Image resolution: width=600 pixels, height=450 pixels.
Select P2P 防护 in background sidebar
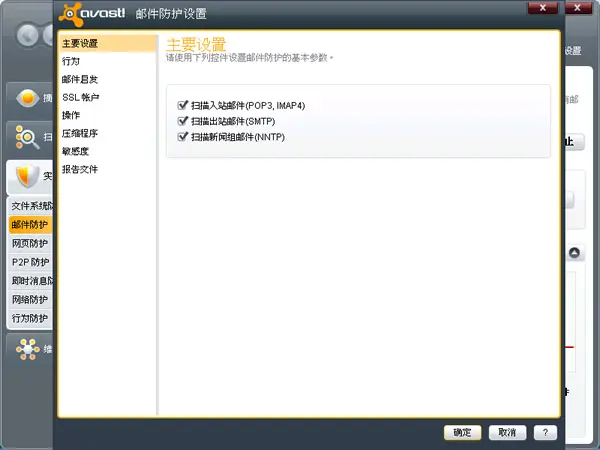pos(30,262)
